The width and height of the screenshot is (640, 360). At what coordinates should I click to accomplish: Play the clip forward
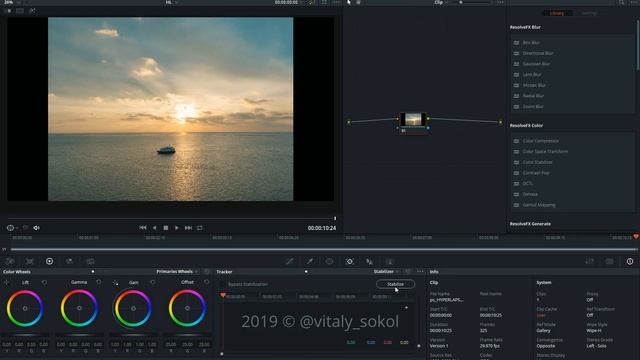tap(177, 228)
